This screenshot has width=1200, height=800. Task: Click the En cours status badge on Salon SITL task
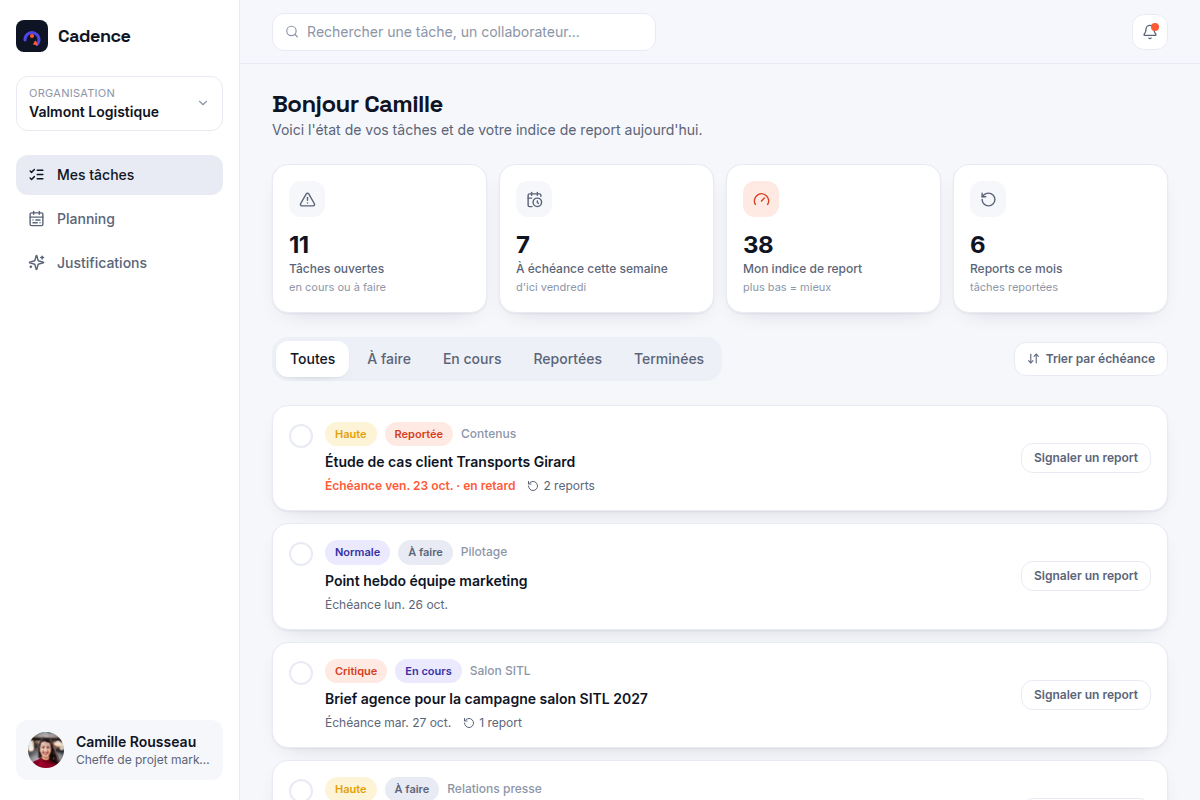[428, 671]
